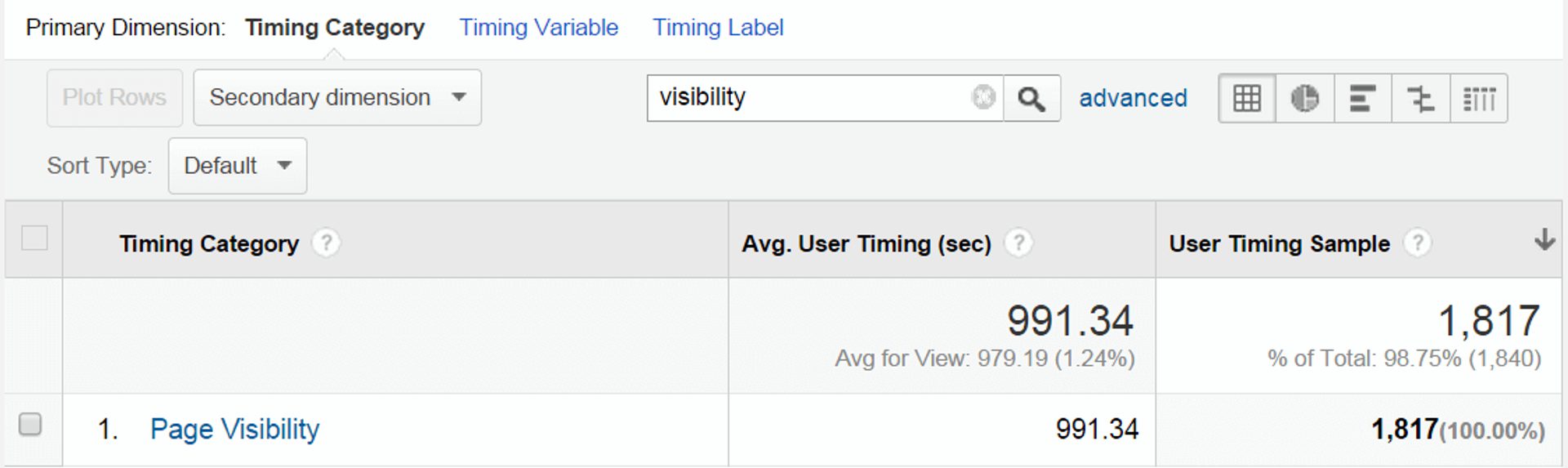
Task: Open User Timing Sample help icon
Action: pyautogui.click(x=1417, y=243)
